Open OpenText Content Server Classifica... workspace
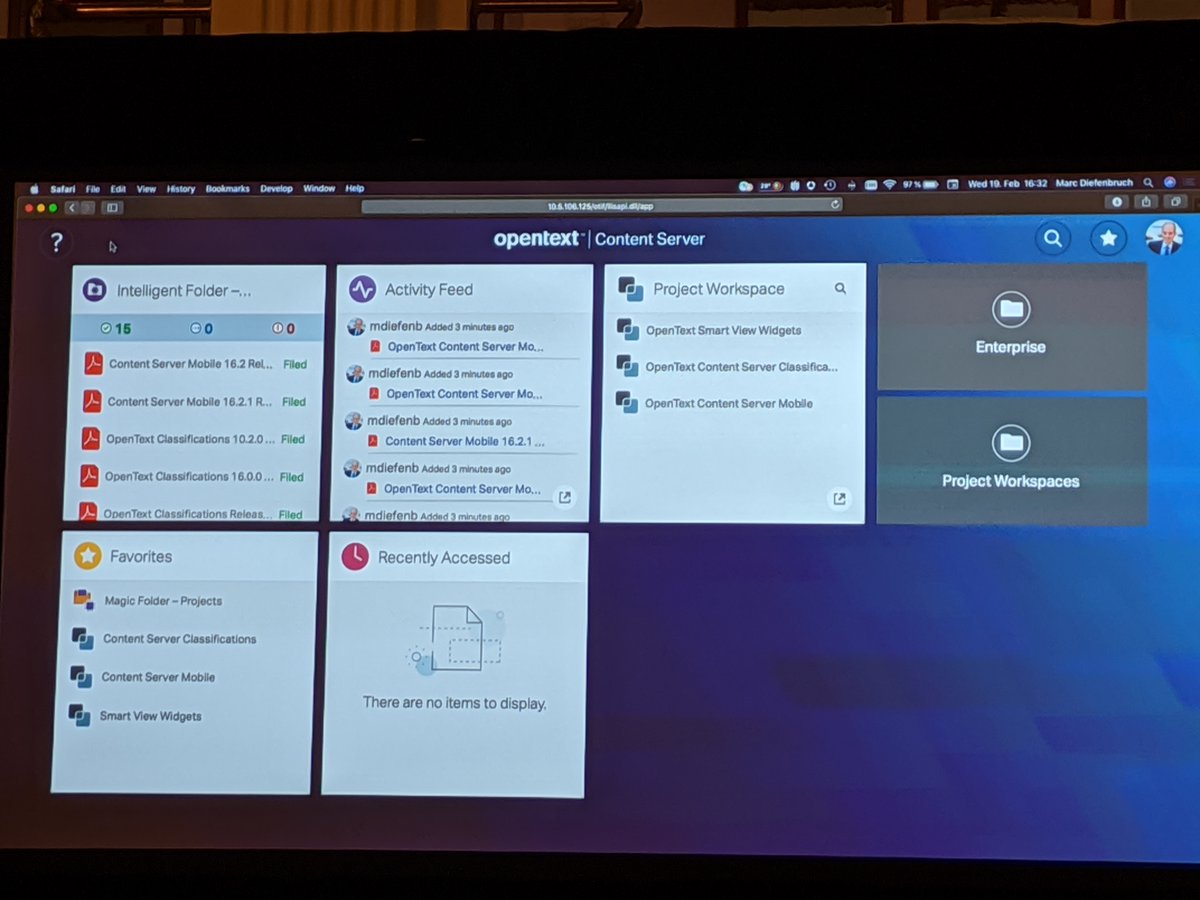Viewport: 1200px width, 900px height. point(742,367)
